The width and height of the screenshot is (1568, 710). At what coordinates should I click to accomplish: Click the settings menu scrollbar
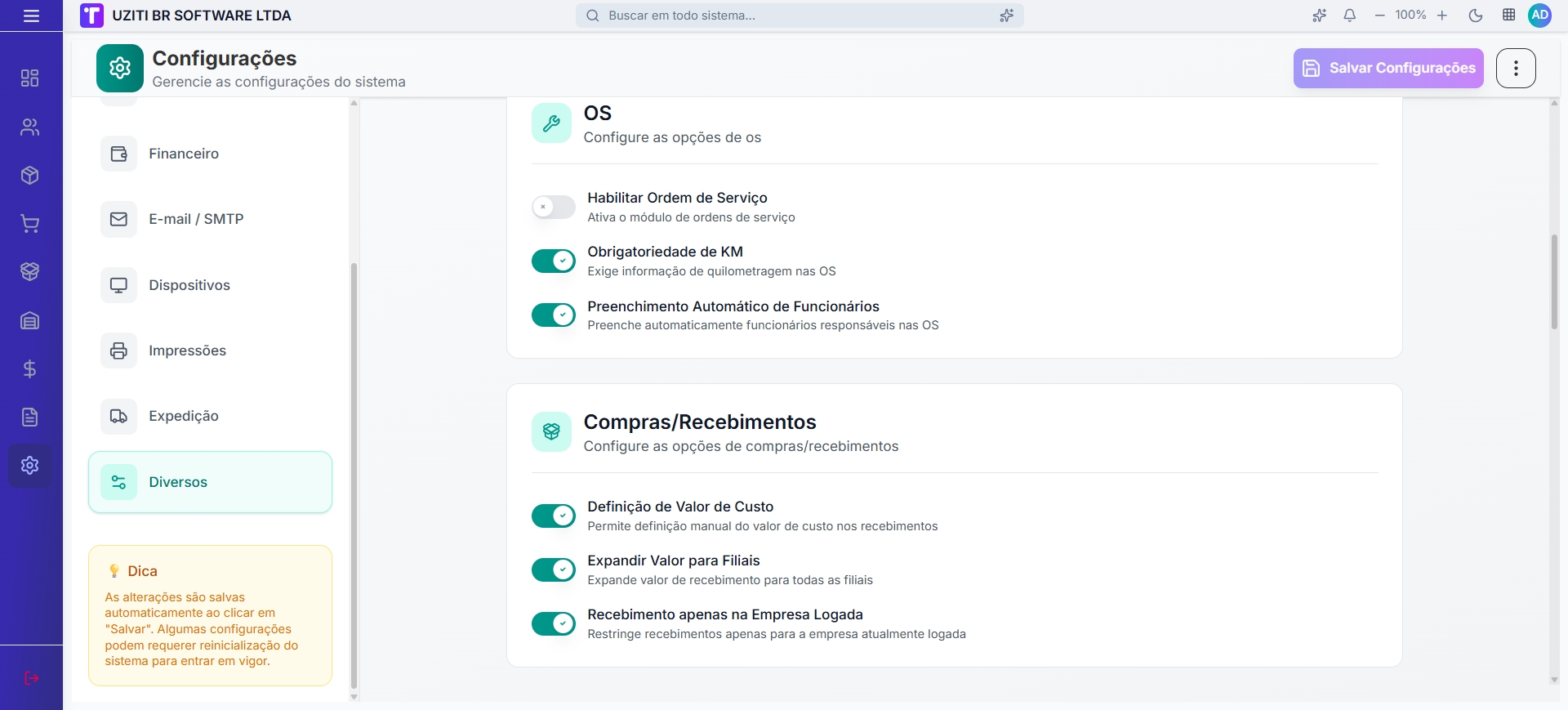[x=354, y=476]
